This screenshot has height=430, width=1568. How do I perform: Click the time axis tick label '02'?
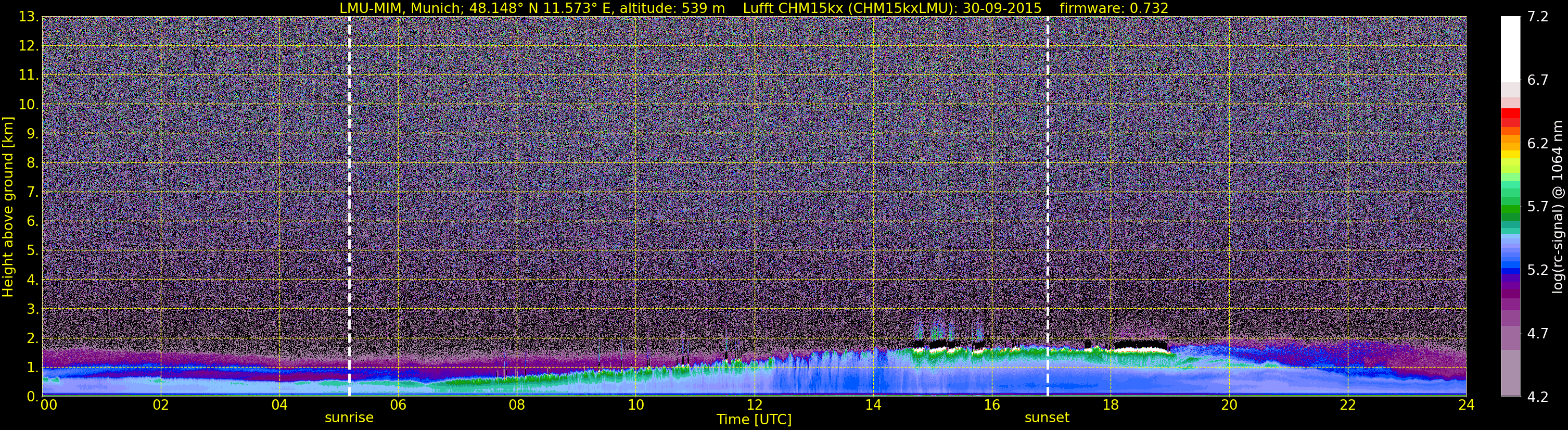coord(161,406)
